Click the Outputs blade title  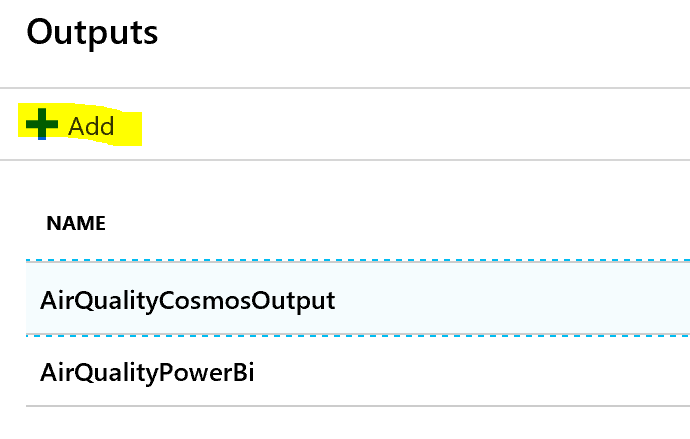[92, 31]
